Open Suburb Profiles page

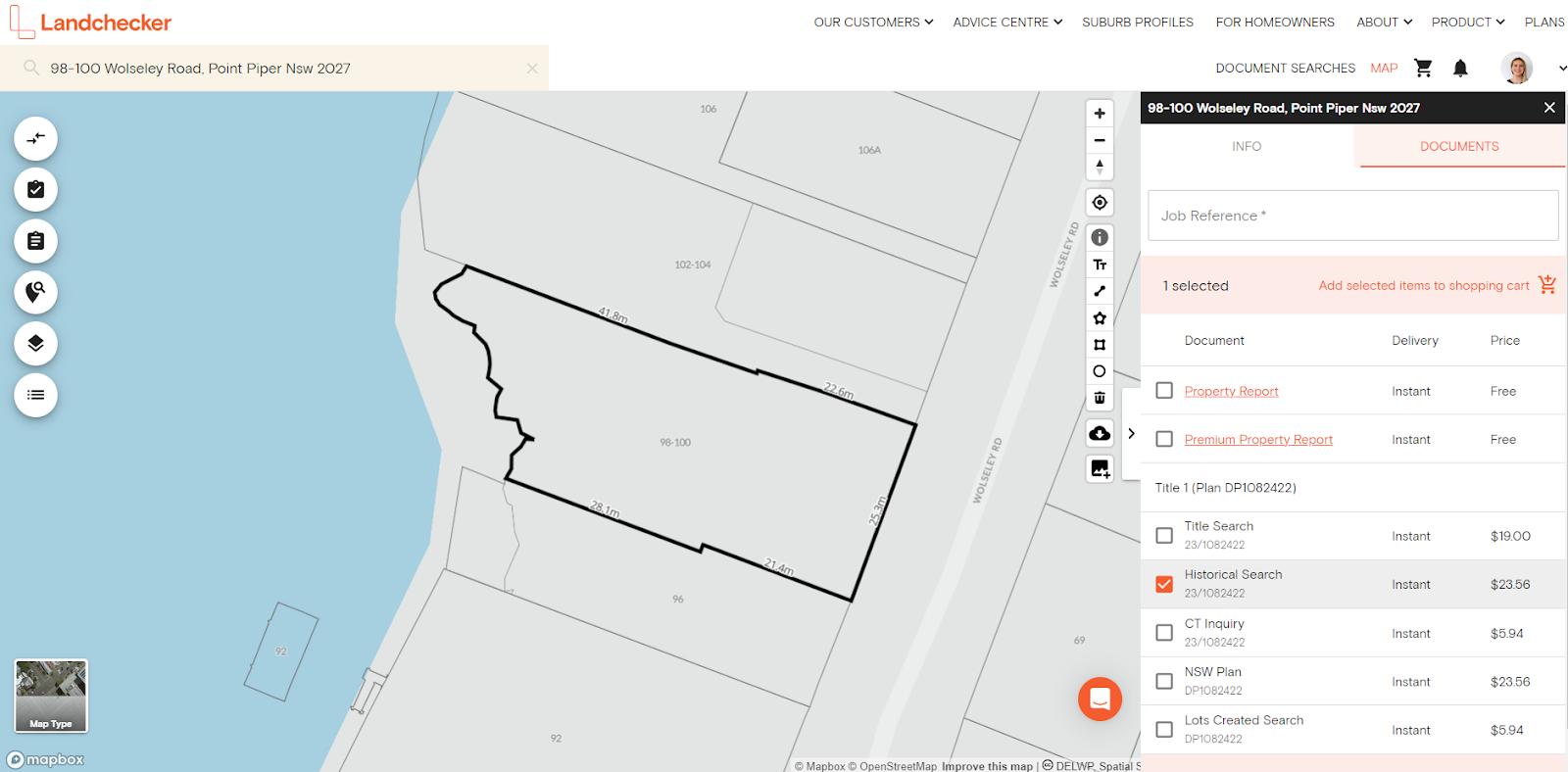tap(1138, 22)
